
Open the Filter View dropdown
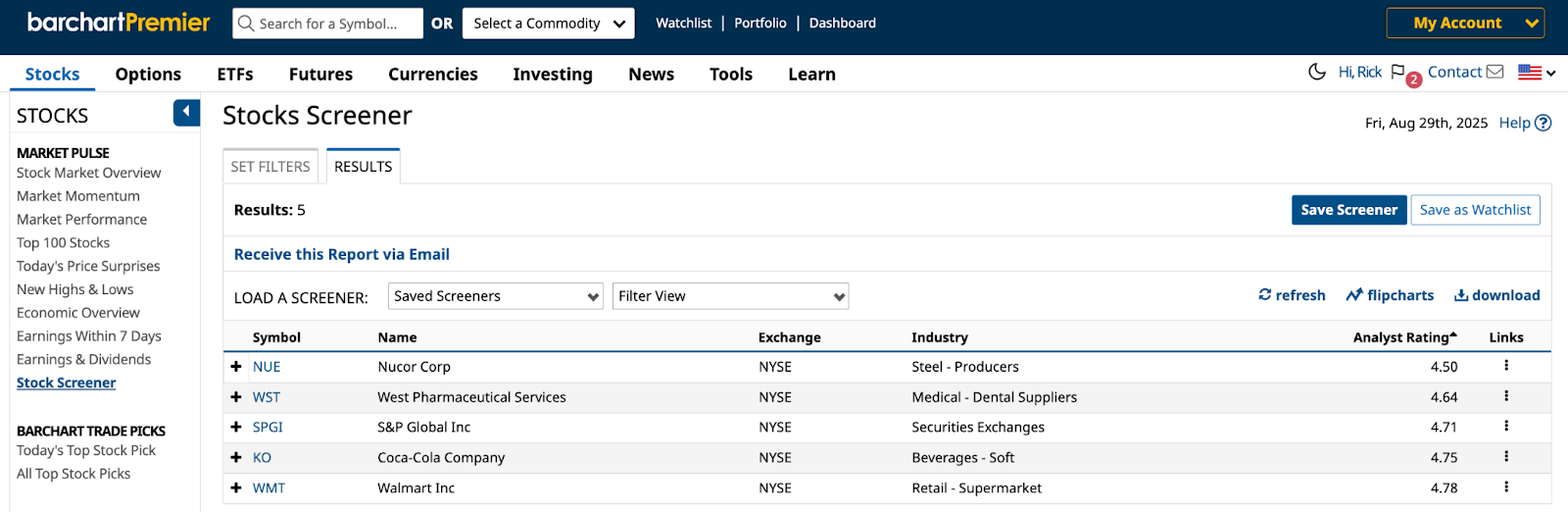point(731,296)
